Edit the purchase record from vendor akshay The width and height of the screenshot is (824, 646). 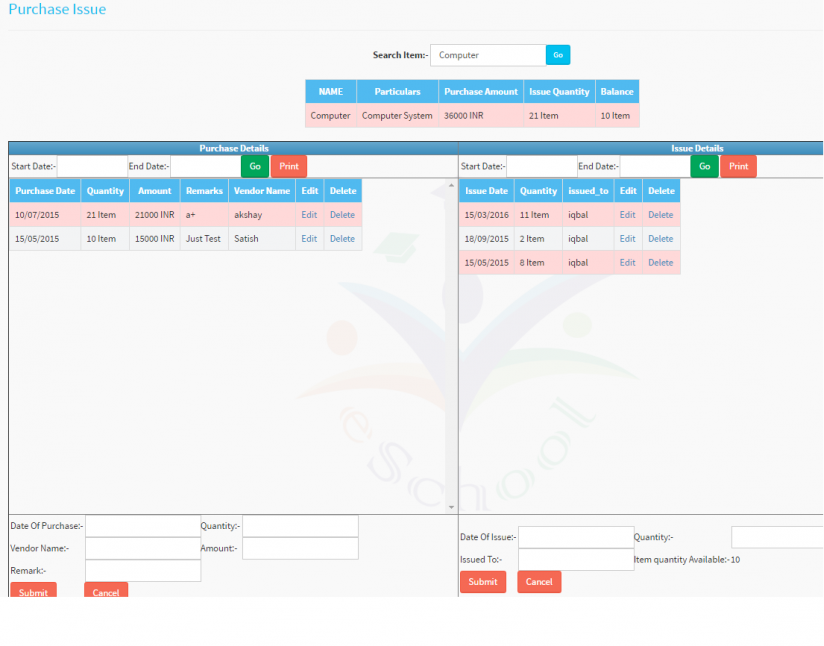(309, 214)
